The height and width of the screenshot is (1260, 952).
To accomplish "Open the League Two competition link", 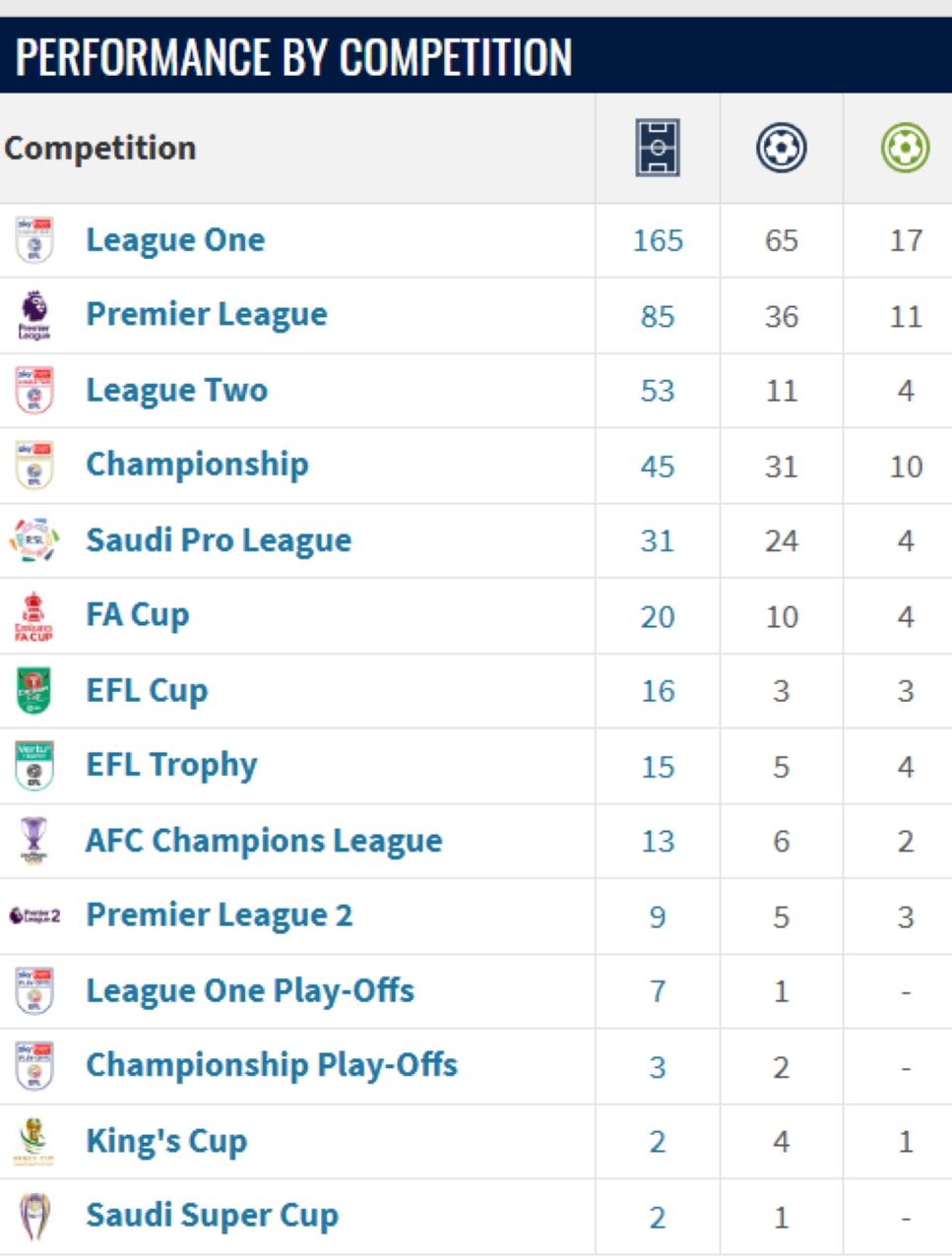I will [177, 391].
